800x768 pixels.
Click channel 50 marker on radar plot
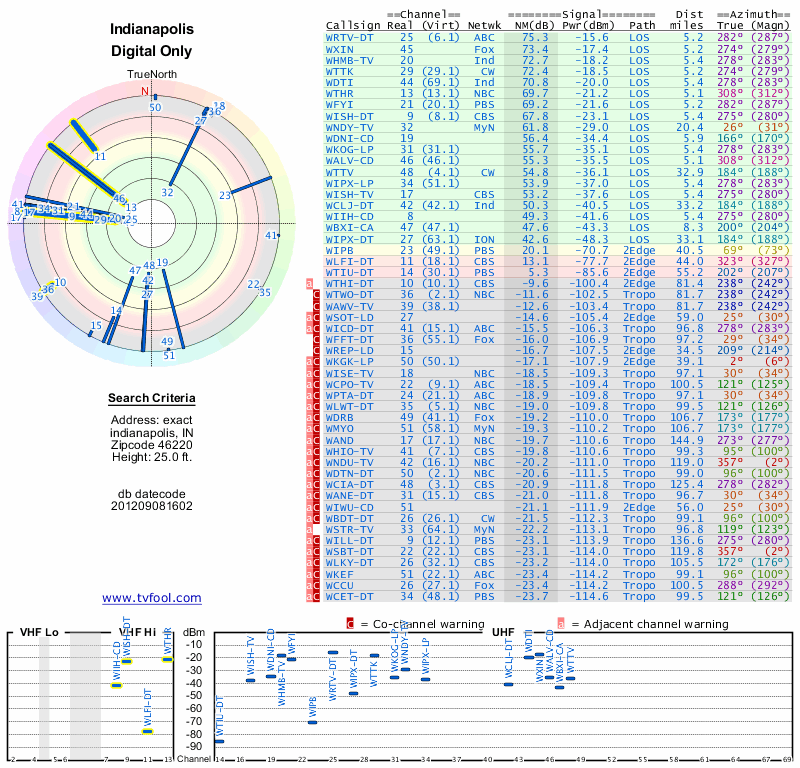point(155,107)
